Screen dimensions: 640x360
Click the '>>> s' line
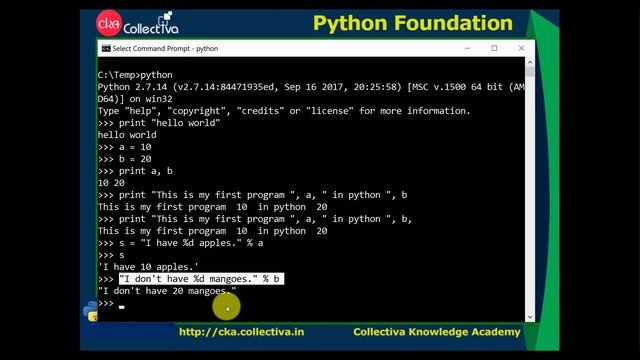point(111,255)
